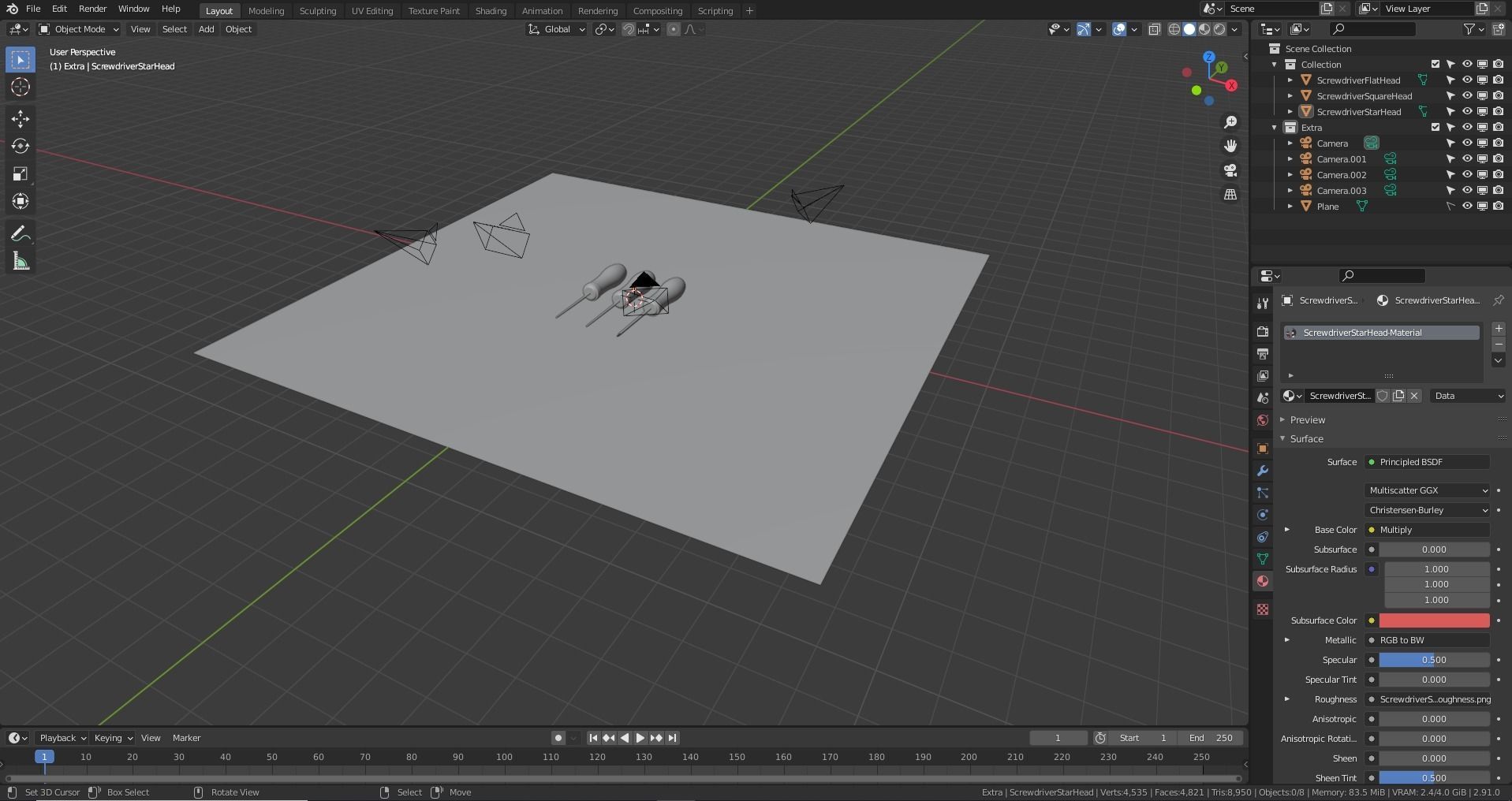
Task: Open Active Tool properties tab
Action: pos(1263,304)
